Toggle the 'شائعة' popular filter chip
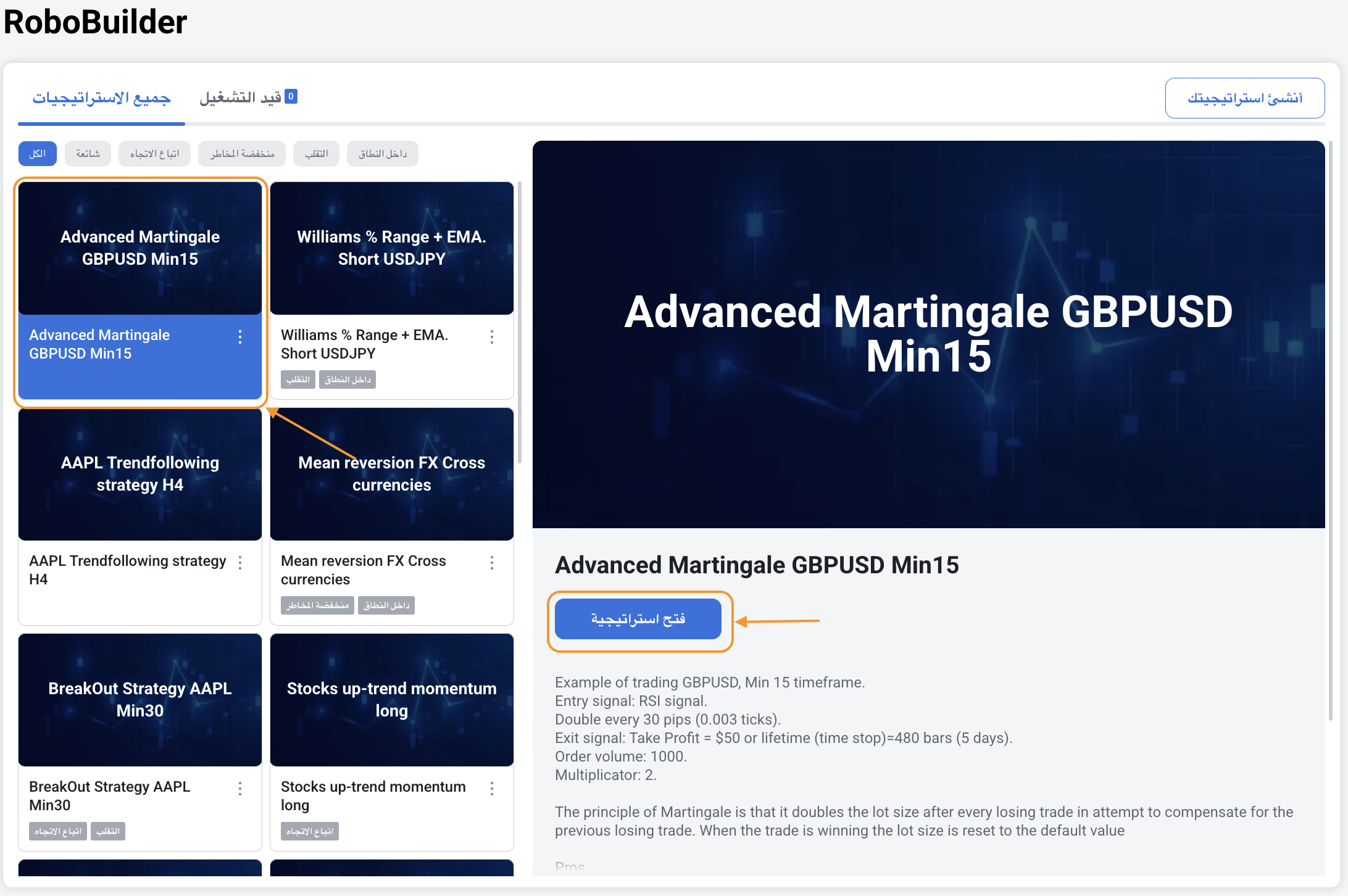Viewport: 1348px width, 896px height. [88, 154]
